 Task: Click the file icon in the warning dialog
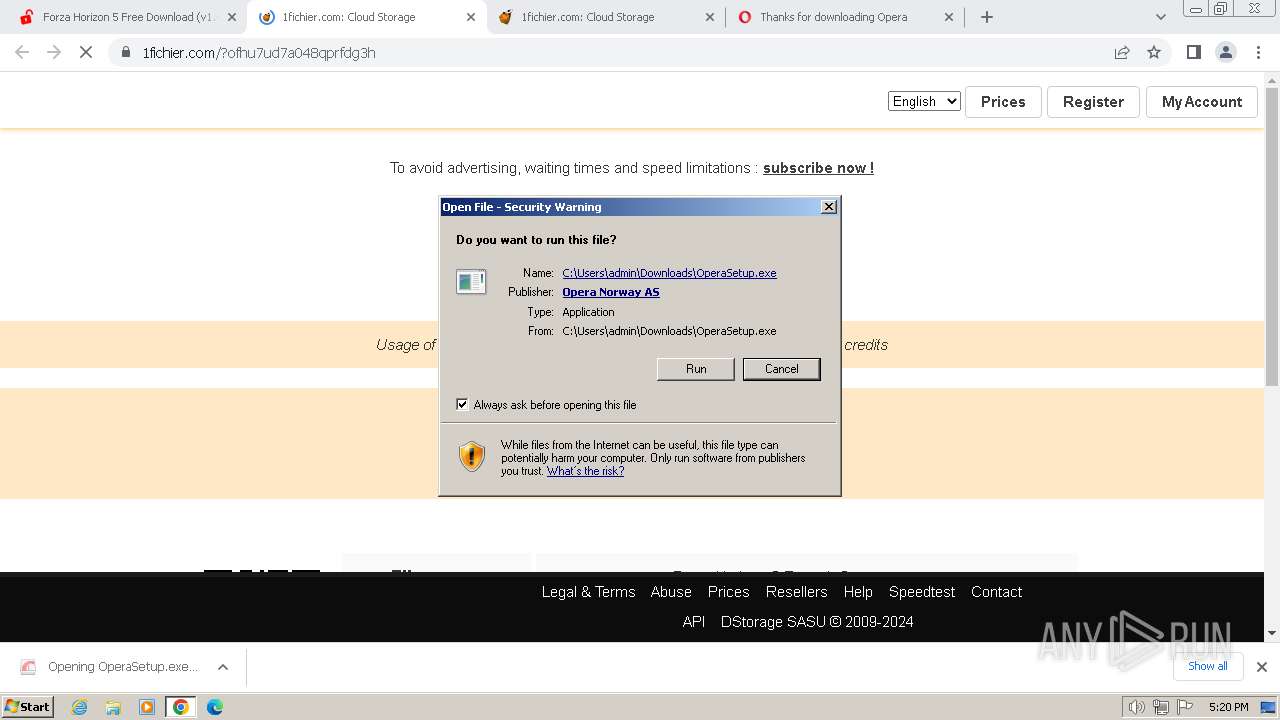(x=471, y=282)
